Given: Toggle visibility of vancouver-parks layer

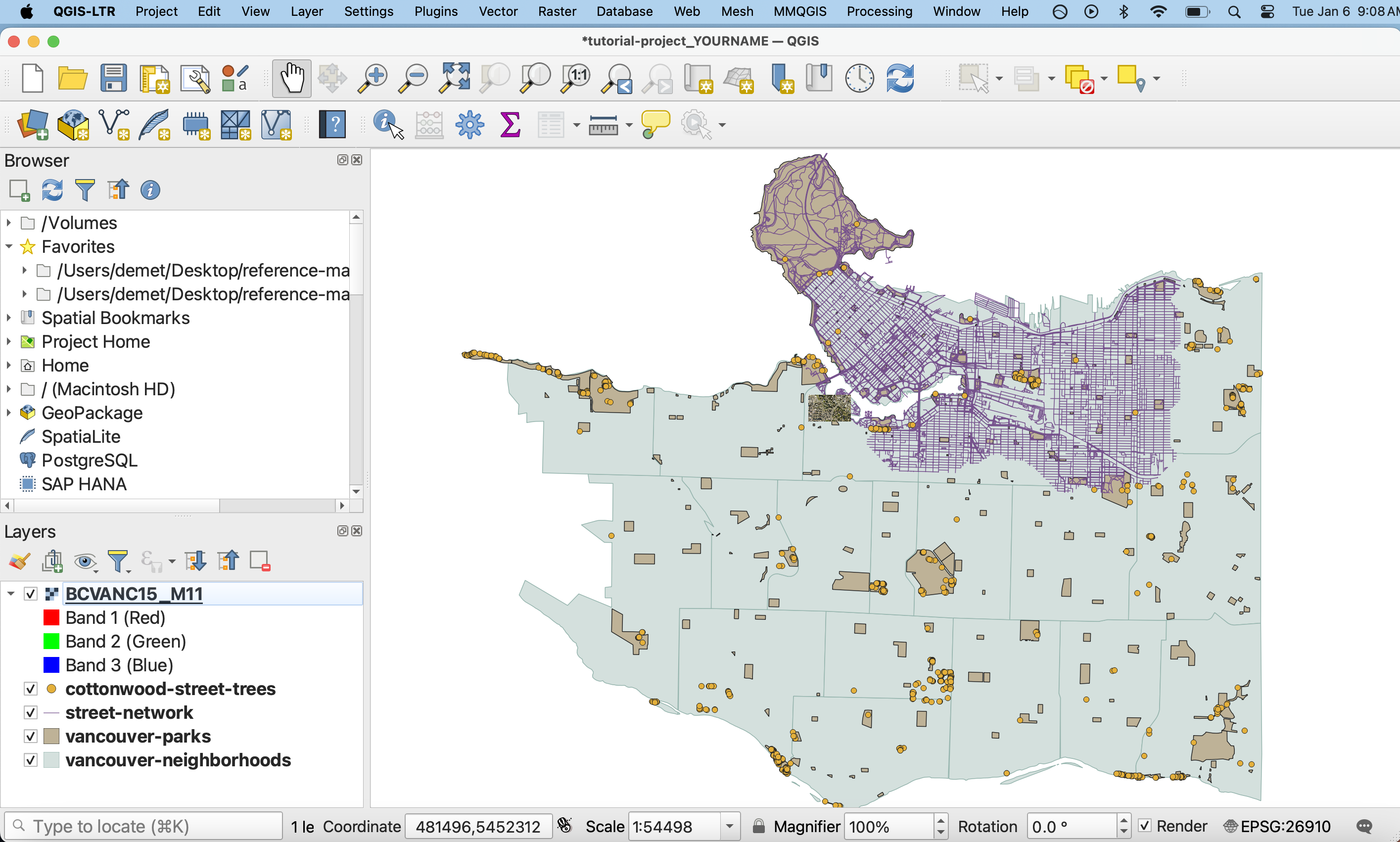Looking at the screenshot, I should point(31,737).
